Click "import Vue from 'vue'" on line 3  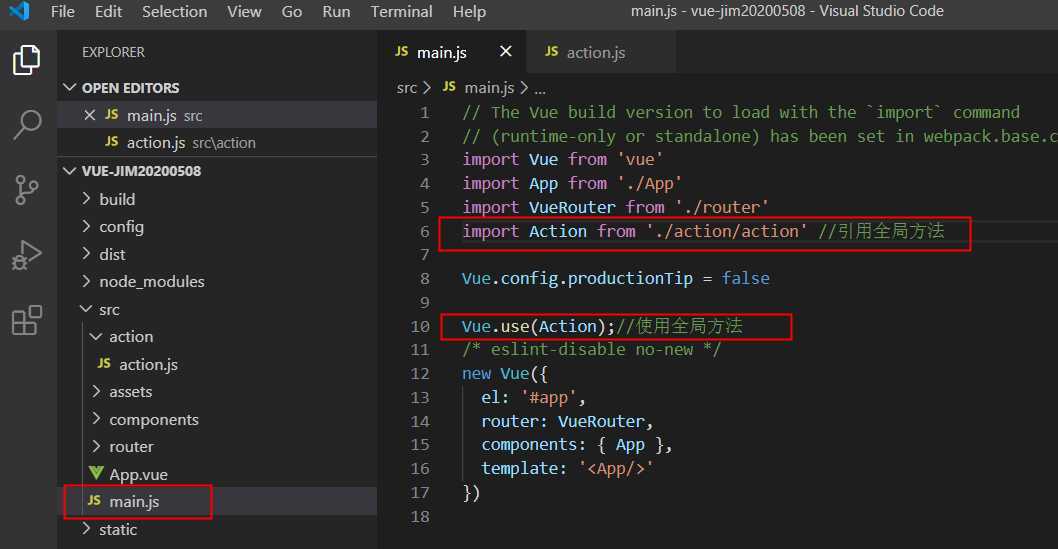coord(562,160)
